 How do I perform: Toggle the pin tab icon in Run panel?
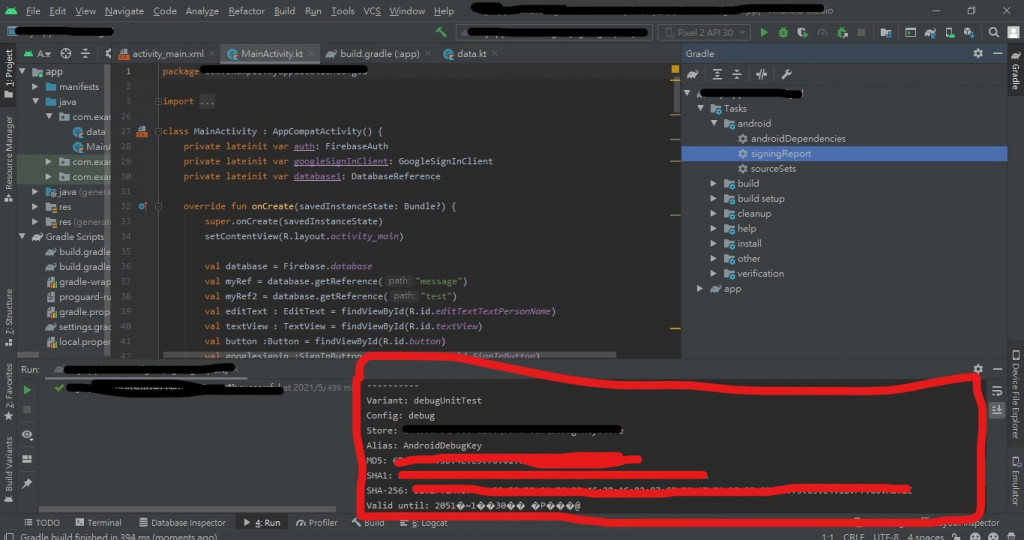27,484
